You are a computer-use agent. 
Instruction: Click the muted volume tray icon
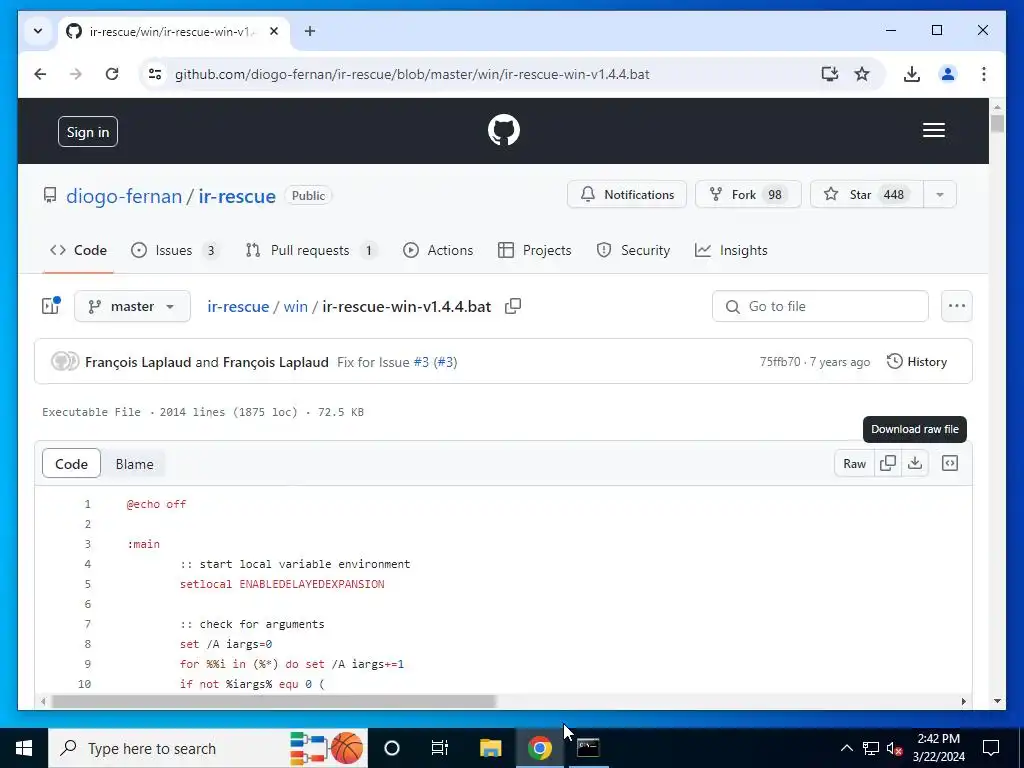[x=894, y=748]
